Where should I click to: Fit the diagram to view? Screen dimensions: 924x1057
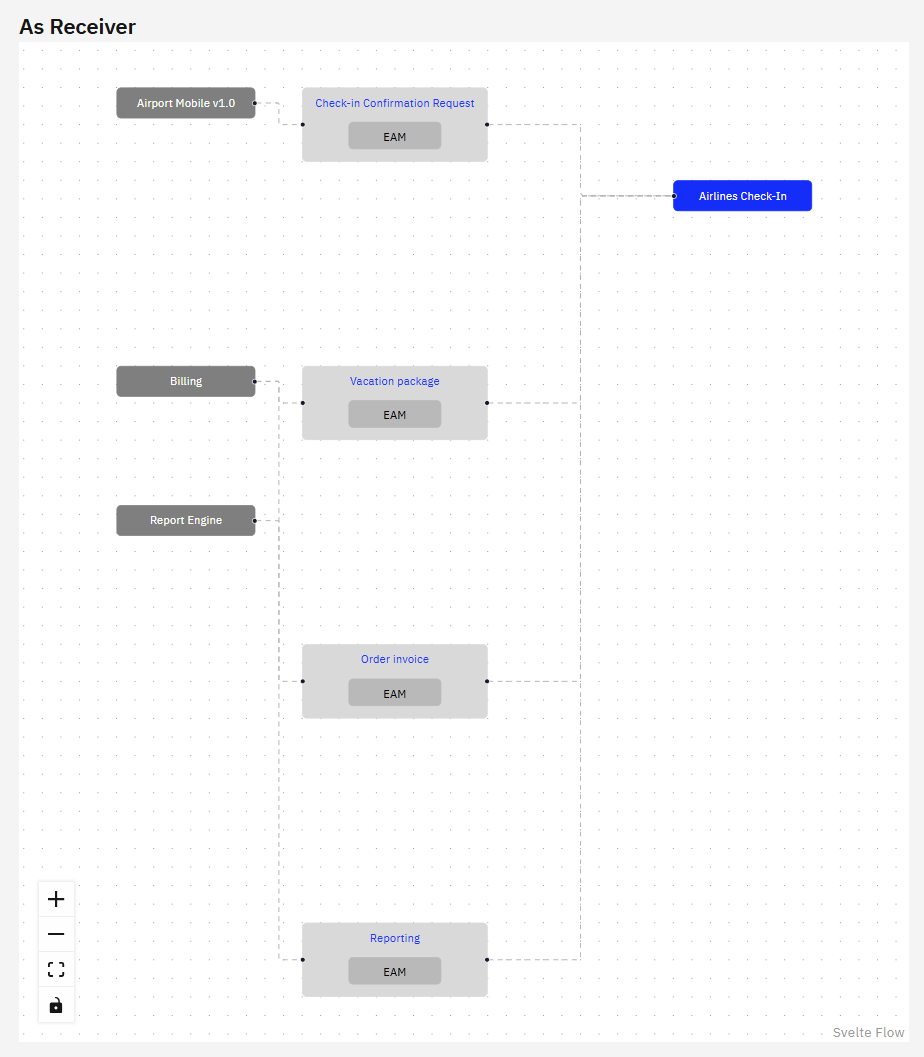point(56,969)
